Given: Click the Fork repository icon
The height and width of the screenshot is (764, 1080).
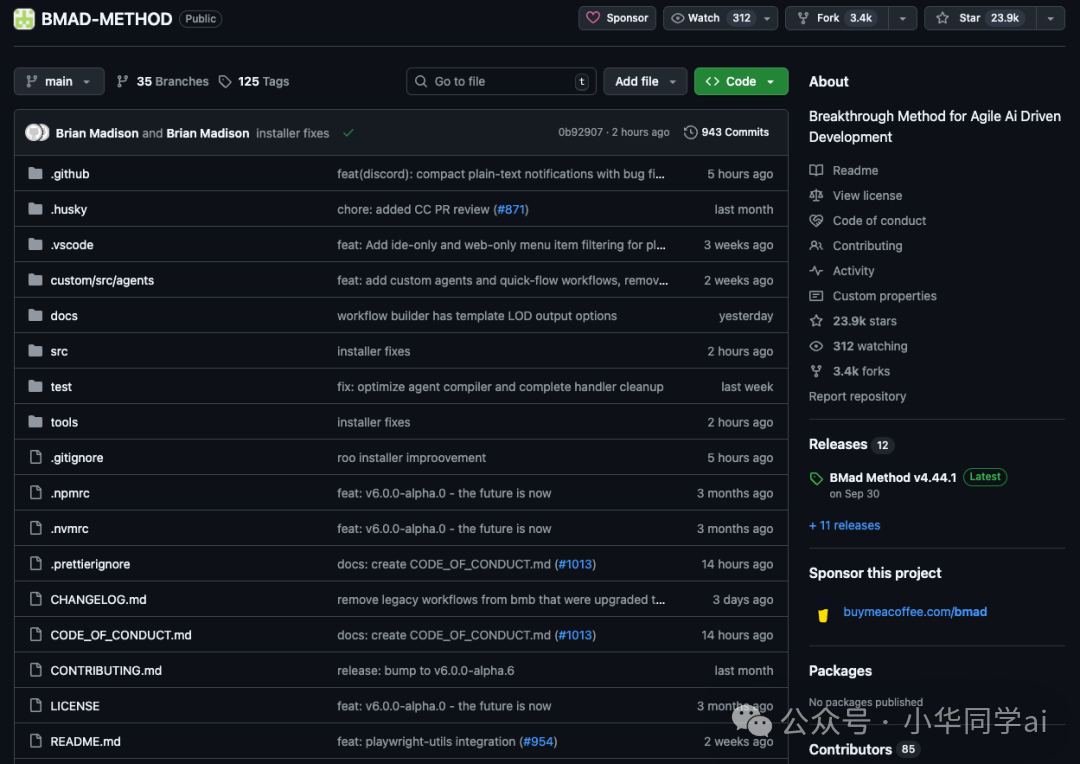Looking at the screenshot, I should (x=803, y=18).
